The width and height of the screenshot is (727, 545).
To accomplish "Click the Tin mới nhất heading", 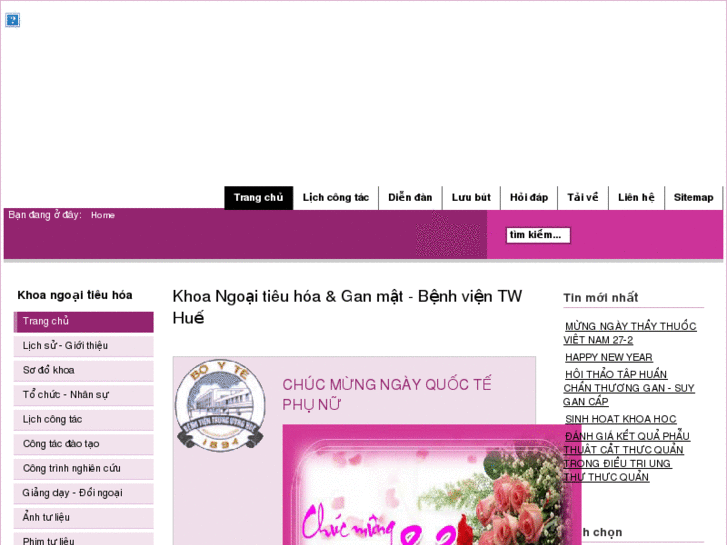I will (x=601, y=298).
